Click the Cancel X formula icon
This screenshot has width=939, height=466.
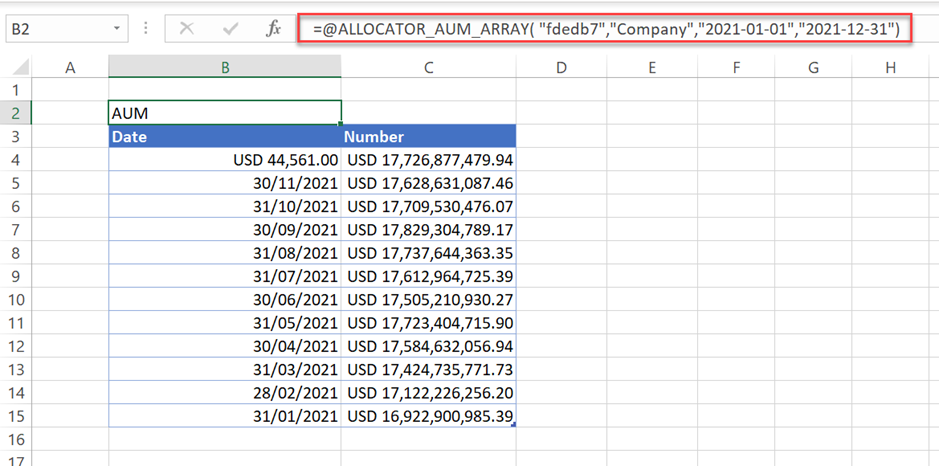click(x=186, y=29)
